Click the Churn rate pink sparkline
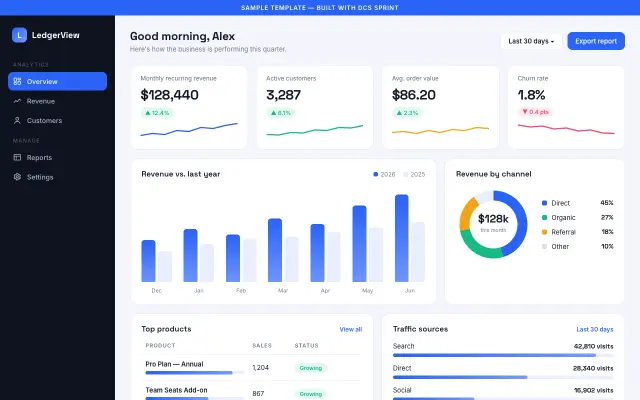 [x=566, y=129]
